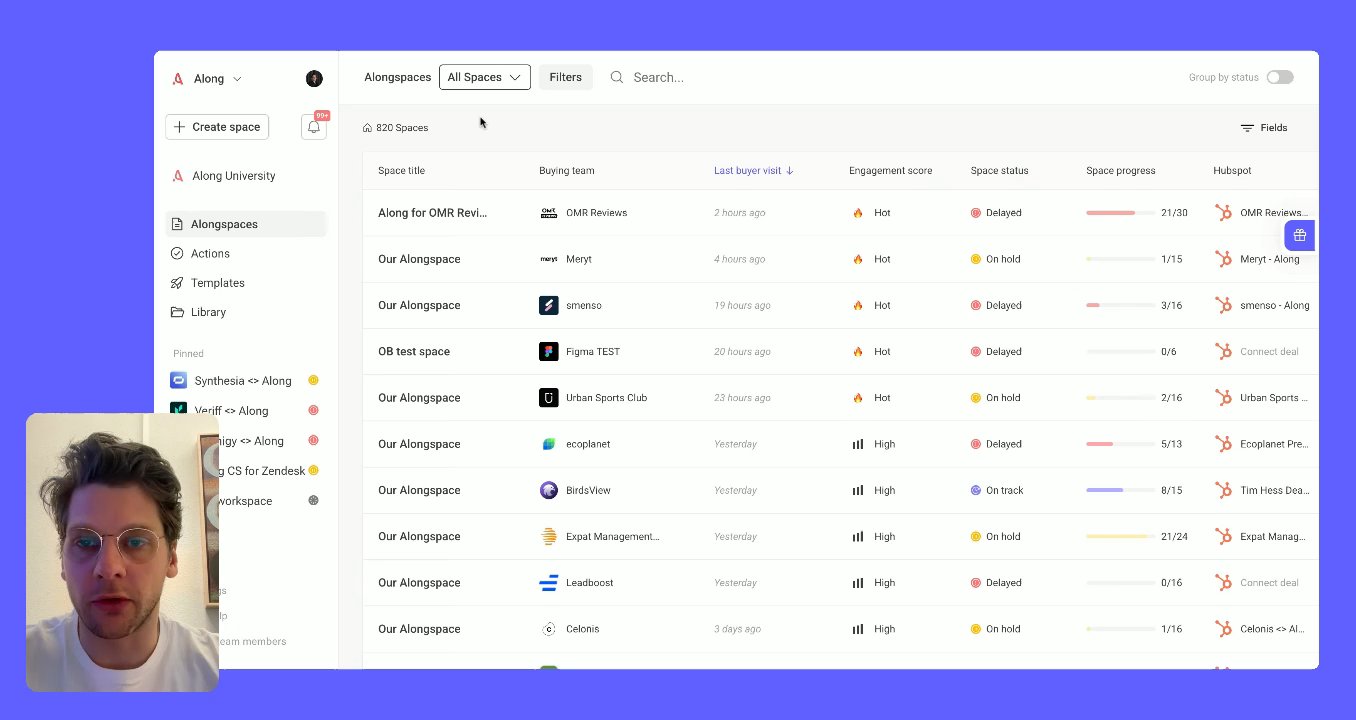Toggle the Group by status switch
The height and width of the screenshot is (720, 1356).
(1280, 77)
